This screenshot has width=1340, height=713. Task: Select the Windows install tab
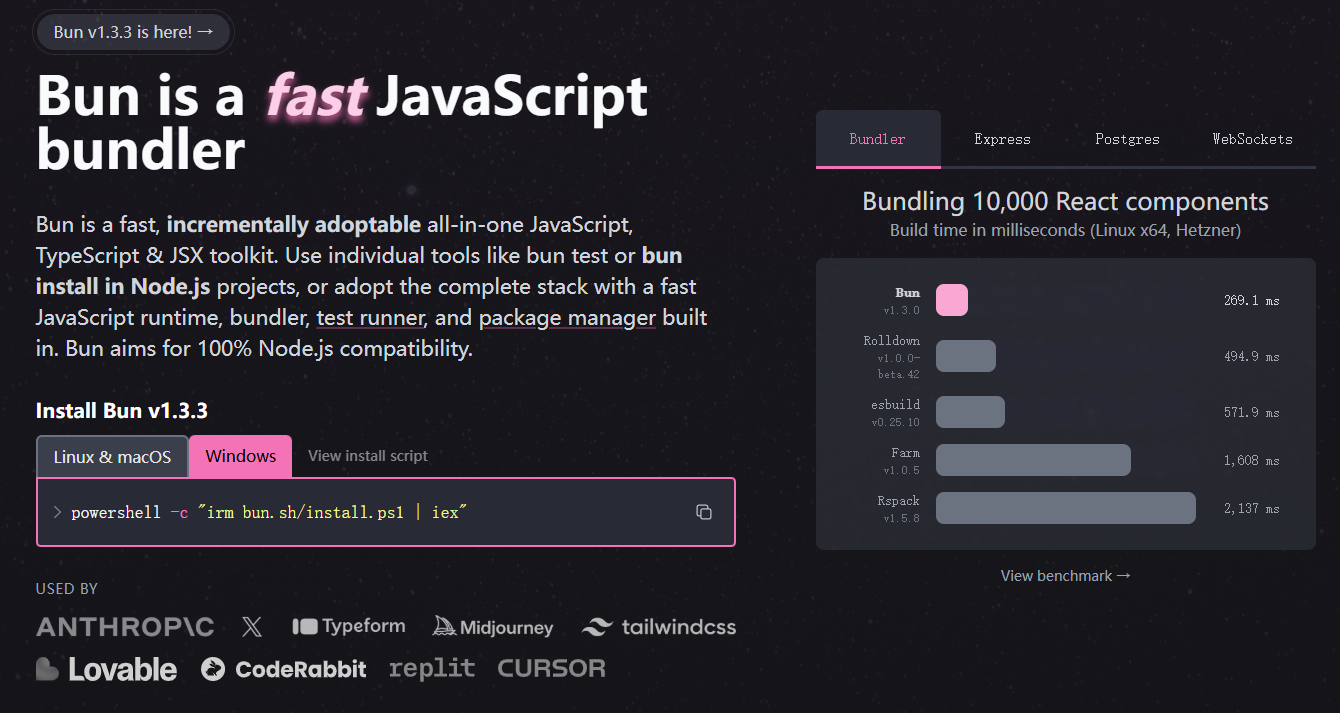[241, 456]
